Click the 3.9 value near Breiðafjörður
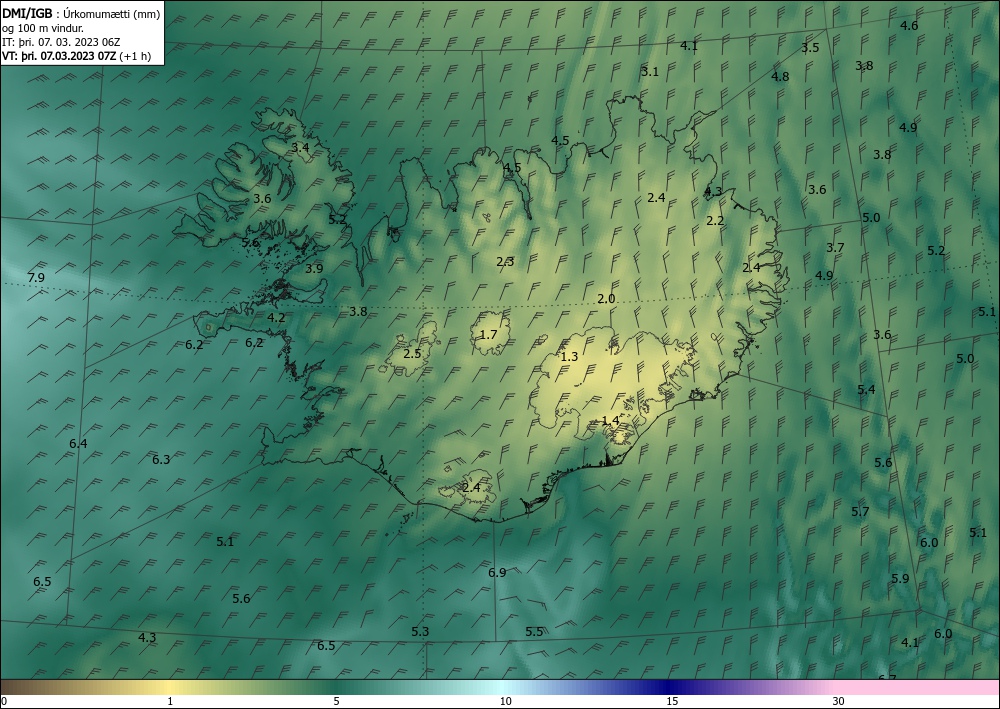The height and width of the screenshot is (709, 1000). pos(314,268)
